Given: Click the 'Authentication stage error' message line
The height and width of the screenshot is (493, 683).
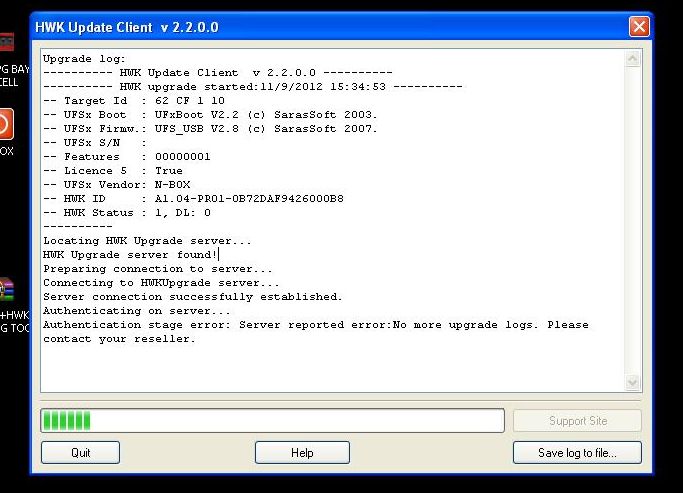Looking at the screenshot, I should pos(316,324).
